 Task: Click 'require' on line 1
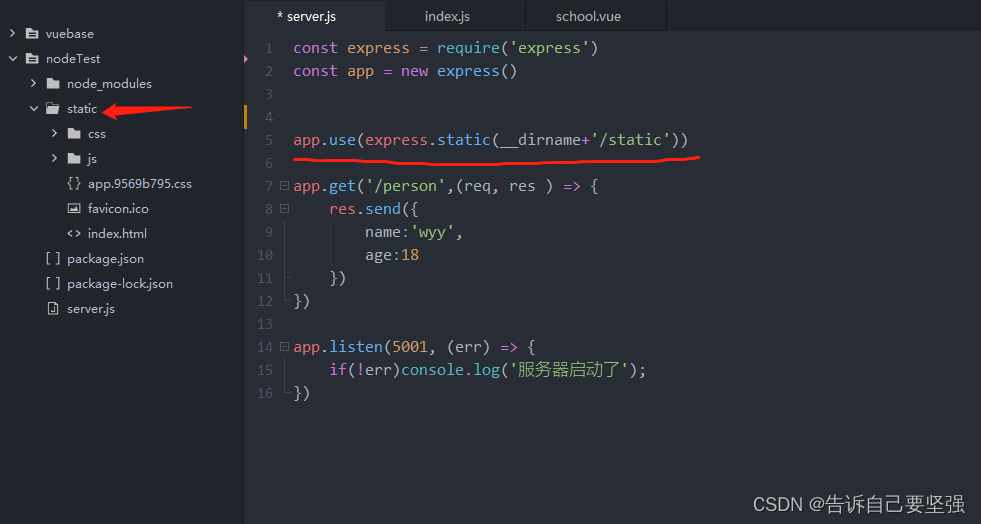coord(468,48)
